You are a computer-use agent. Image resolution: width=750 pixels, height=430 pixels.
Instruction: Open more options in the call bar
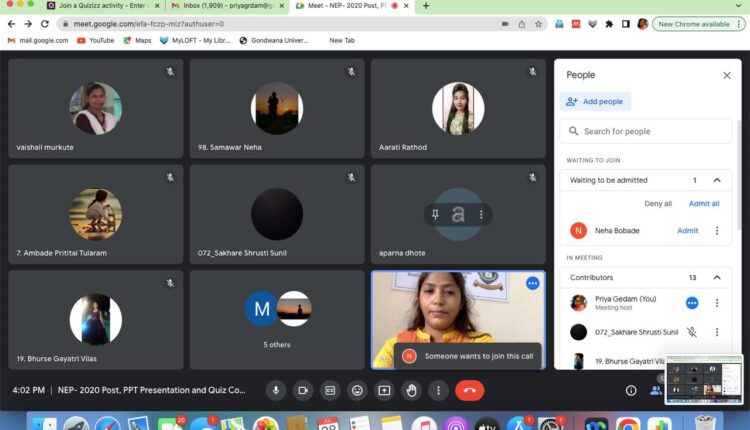pos(437,391)
